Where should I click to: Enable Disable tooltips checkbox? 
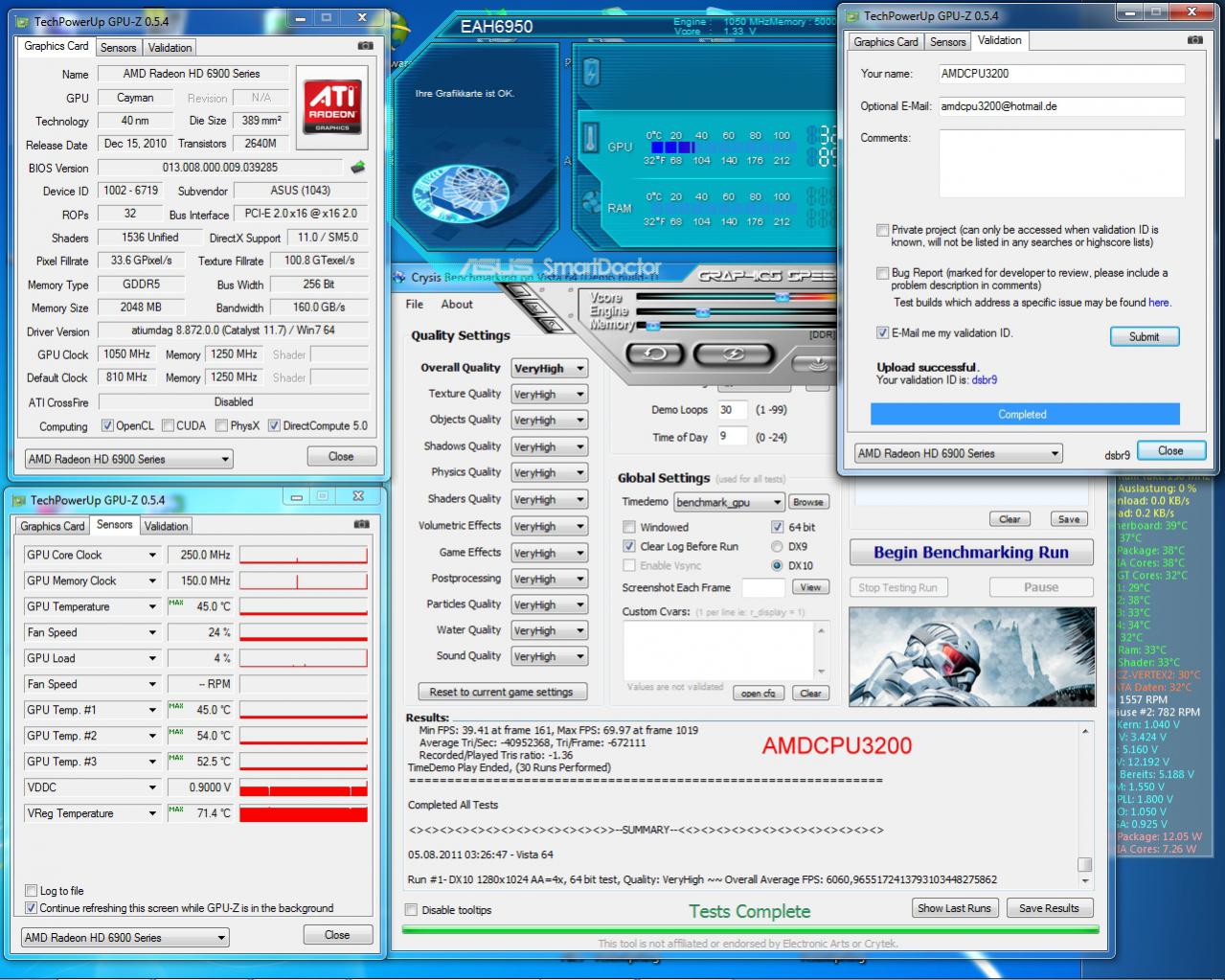tap(411, 910)
